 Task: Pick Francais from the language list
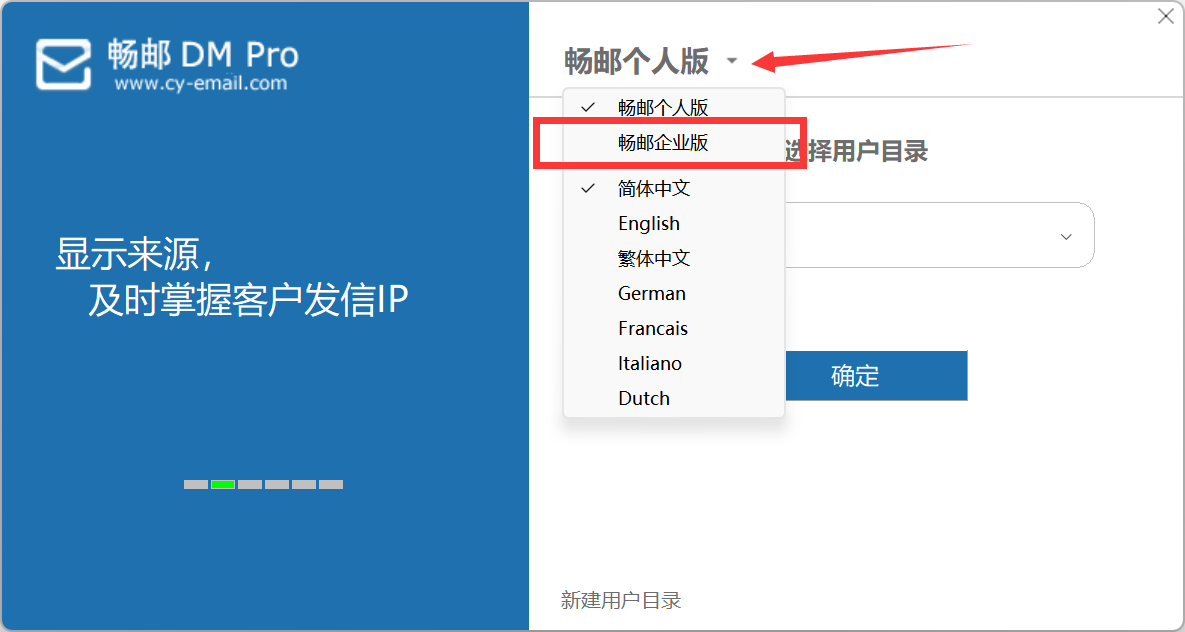(674, 328)
